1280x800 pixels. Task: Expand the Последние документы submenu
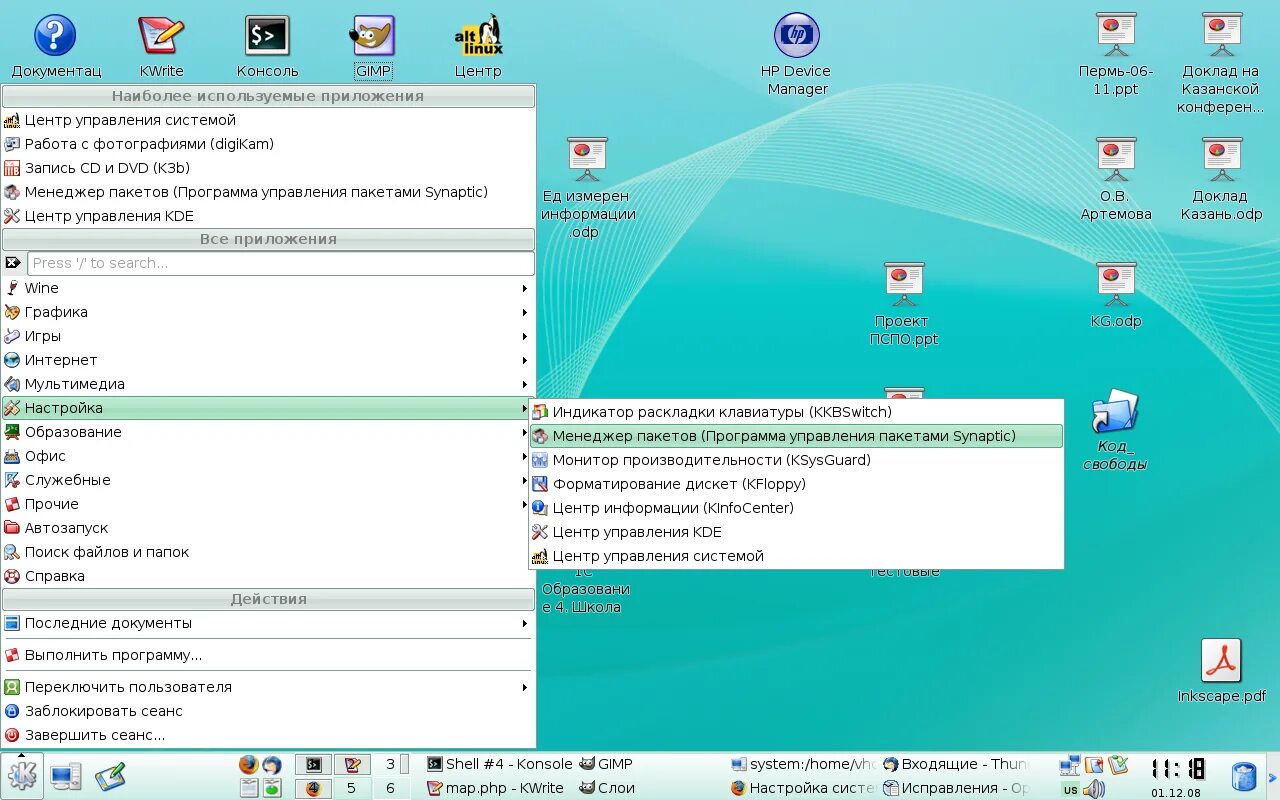268,623
